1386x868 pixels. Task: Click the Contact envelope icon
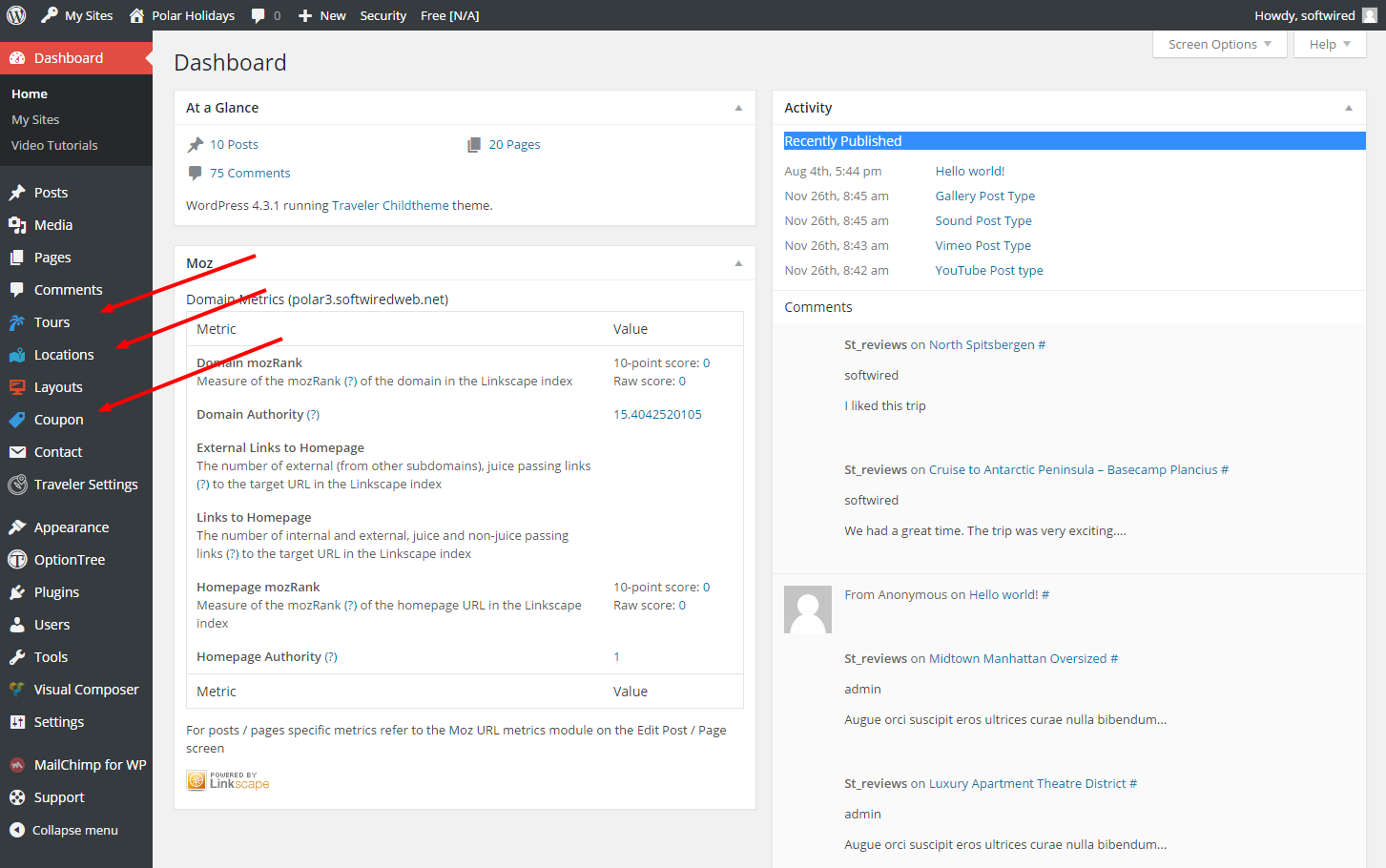[17, 452]
